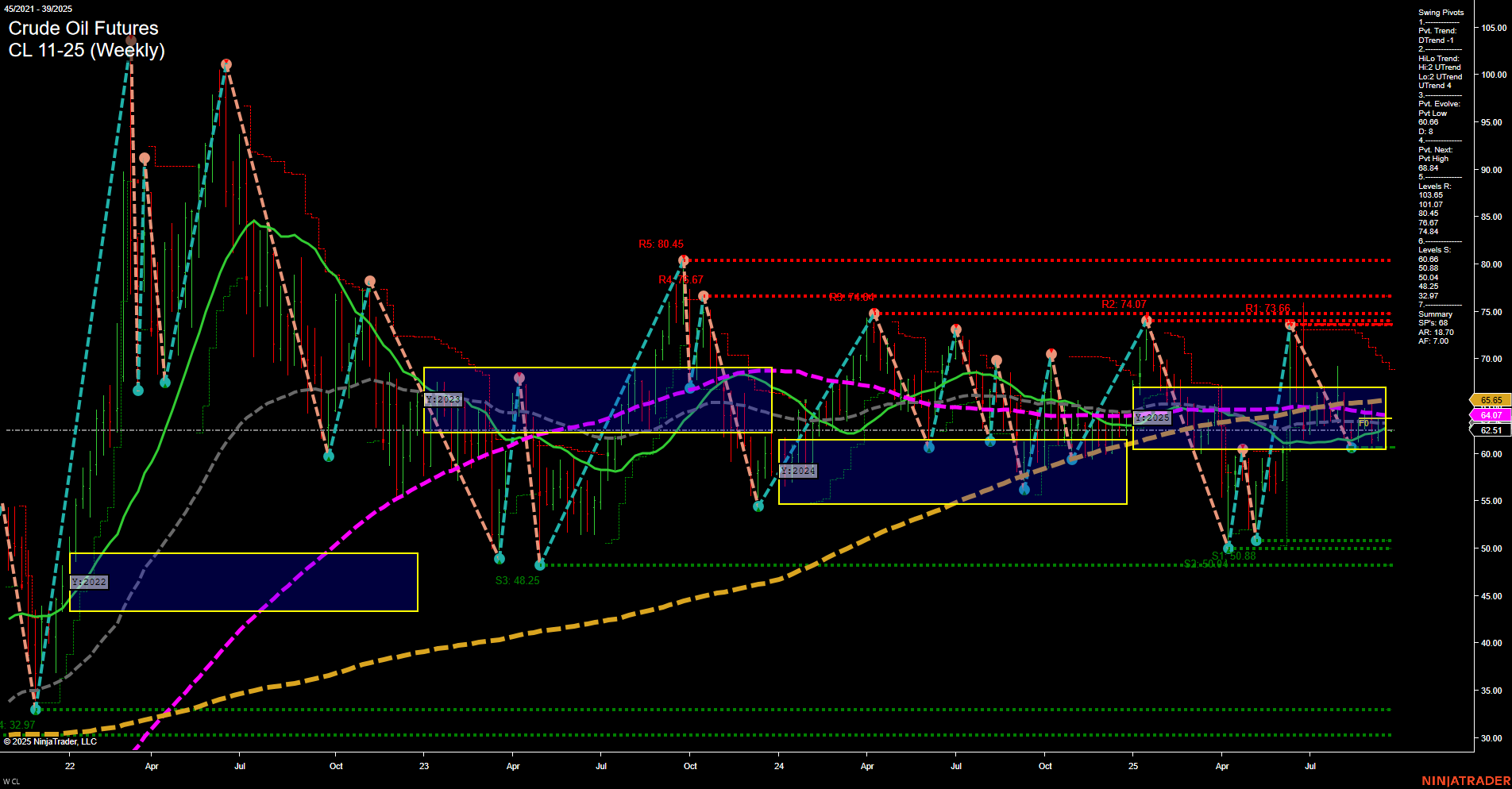Click the S3: 48.25 support label
This screenshot has height=789, width=1512.
[518, 580]
